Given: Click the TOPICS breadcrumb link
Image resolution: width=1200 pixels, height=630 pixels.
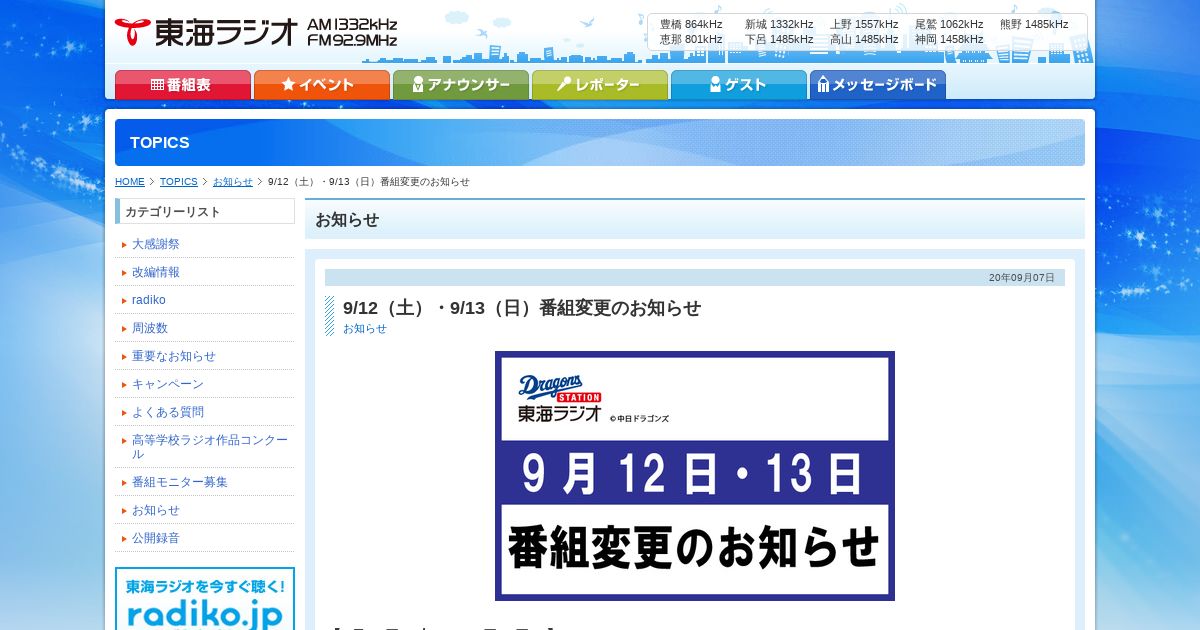Looking at the screenshot, I should [179, 182].
